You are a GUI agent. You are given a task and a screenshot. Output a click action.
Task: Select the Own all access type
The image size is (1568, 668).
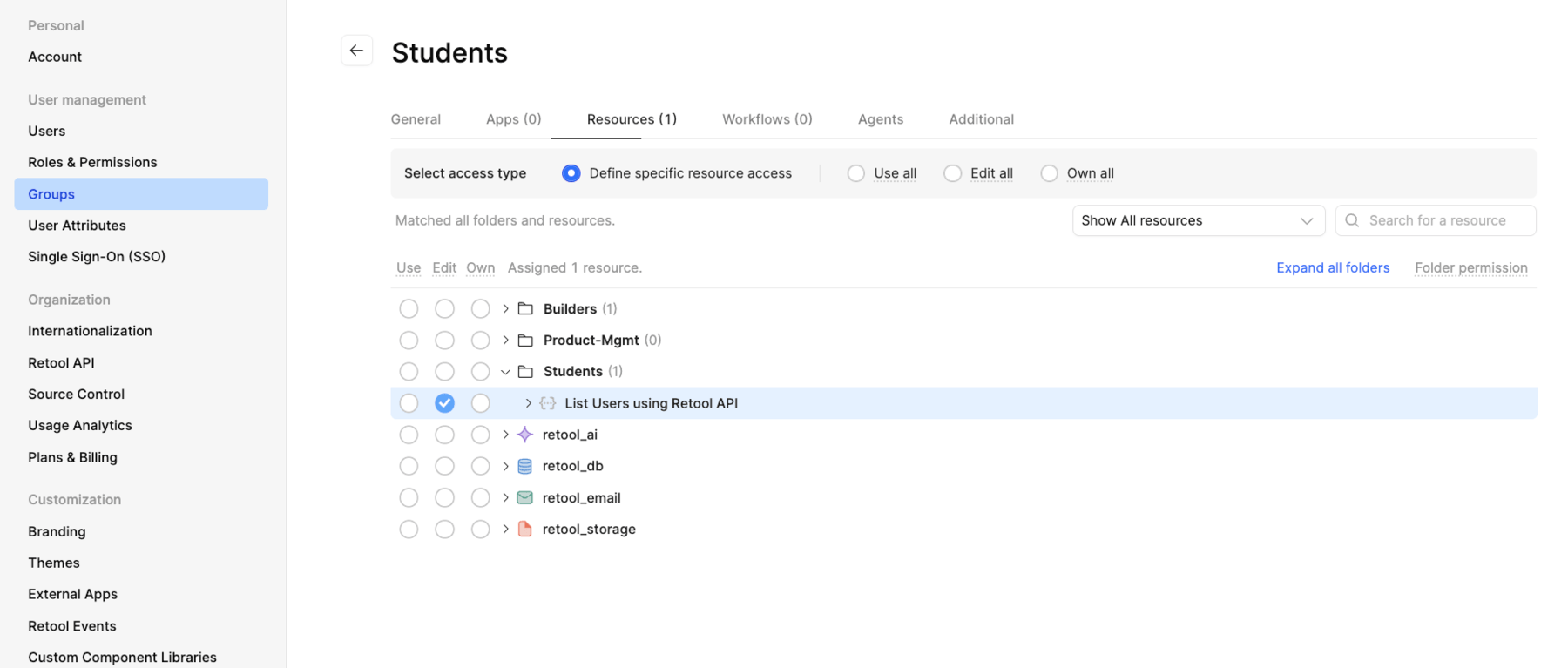[x=1049, y=173]
